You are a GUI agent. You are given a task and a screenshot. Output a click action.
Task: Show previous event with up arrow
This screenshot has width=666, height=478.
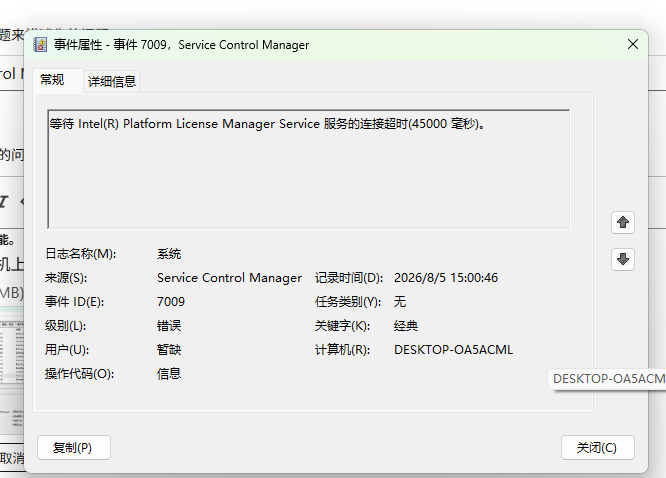click(623, 222)
